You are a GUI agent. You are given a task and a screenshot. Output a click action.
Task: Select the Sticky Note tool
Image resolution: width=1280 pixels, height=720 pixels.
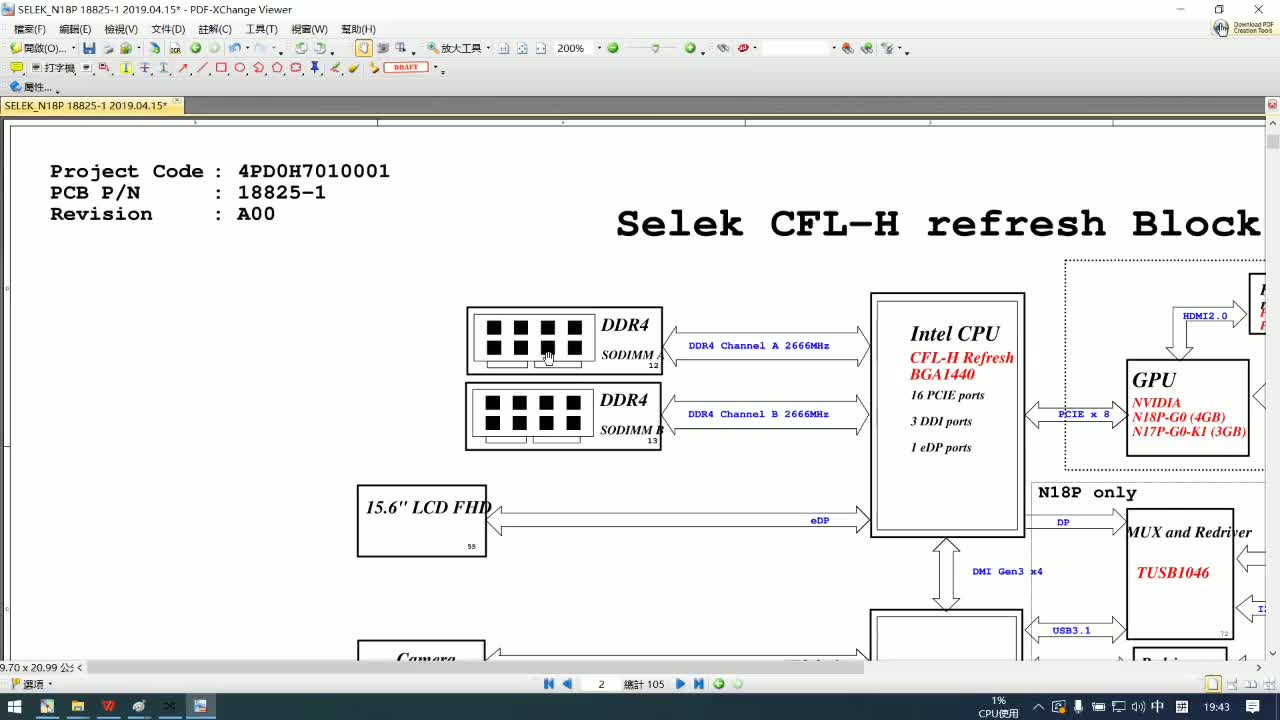click(16, 68)
